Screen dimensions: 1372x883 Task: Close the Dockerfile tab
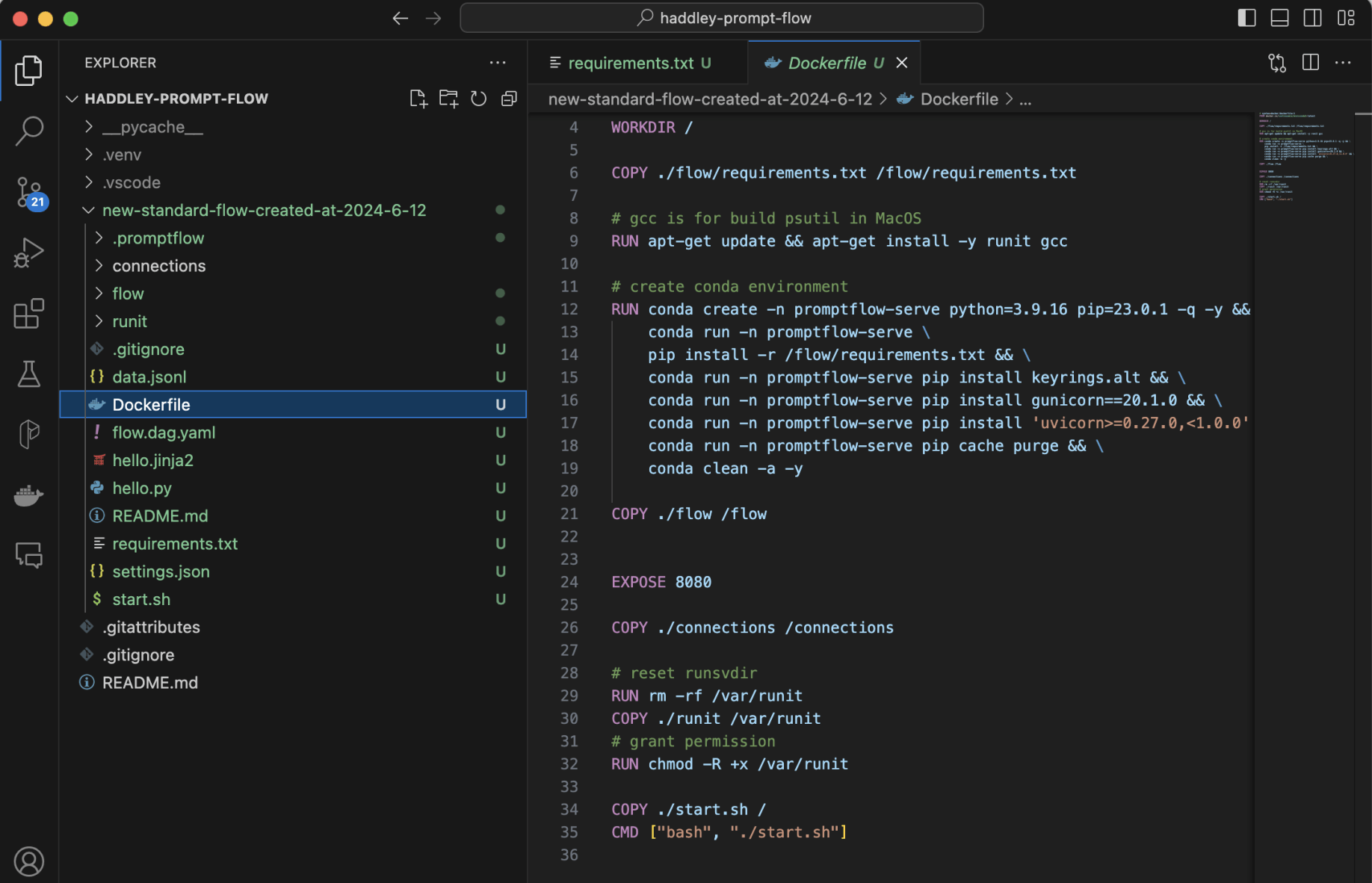(902, 63)
